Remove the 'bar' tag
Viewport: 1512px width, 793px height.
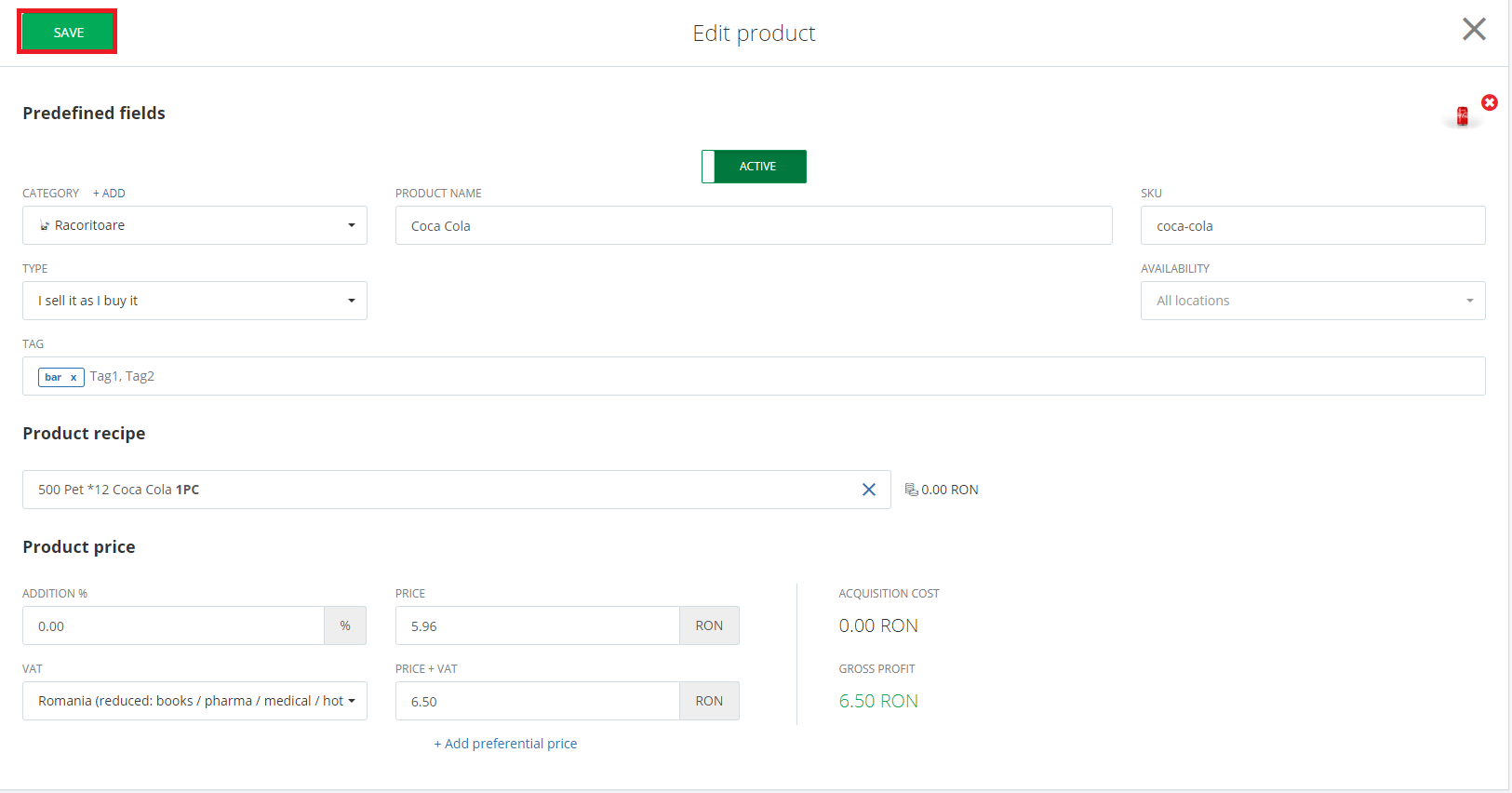[x=74, y=378]
